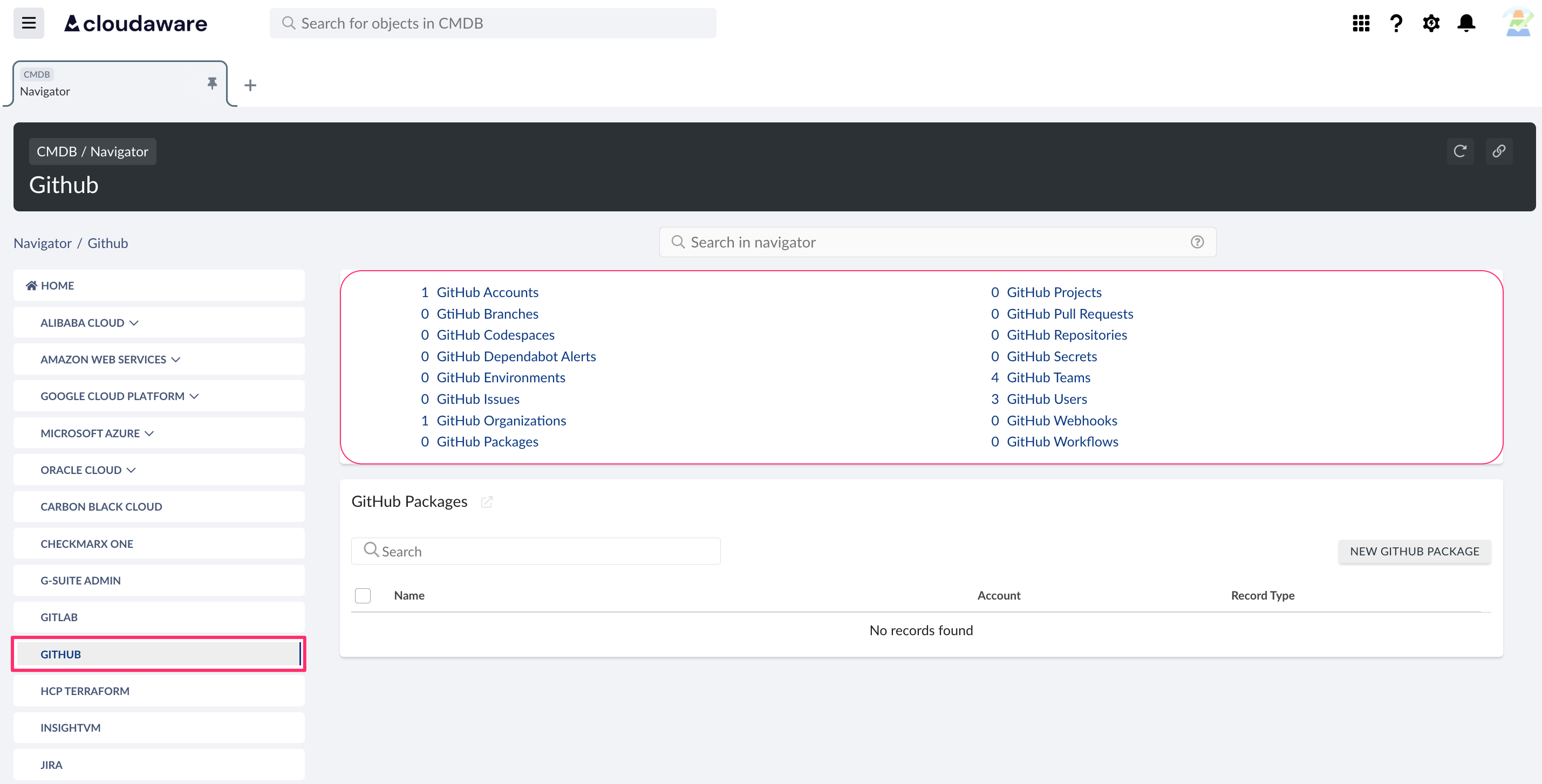This screenshot has height=784, width=1542.
Task: Click the CMDB / Navigator breadcrumb chip
Action: coord(93,152)
